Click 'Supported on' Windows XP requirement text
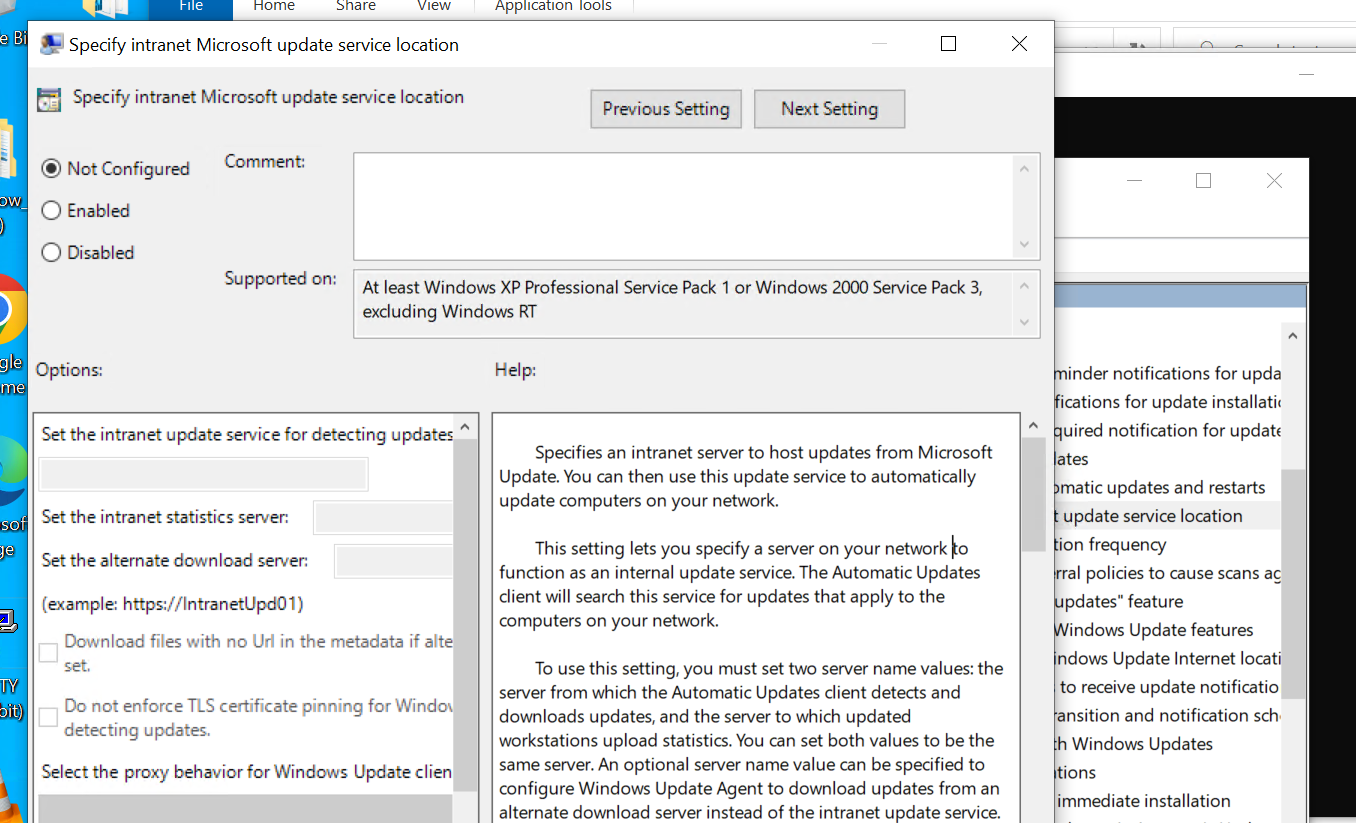Viewport: 1356px width, 823px height. click(x=672, y=299)
